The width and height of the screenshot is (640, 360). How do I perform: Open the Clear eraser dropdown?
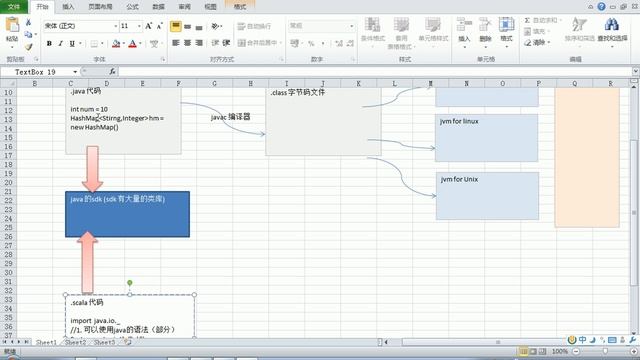537,42
